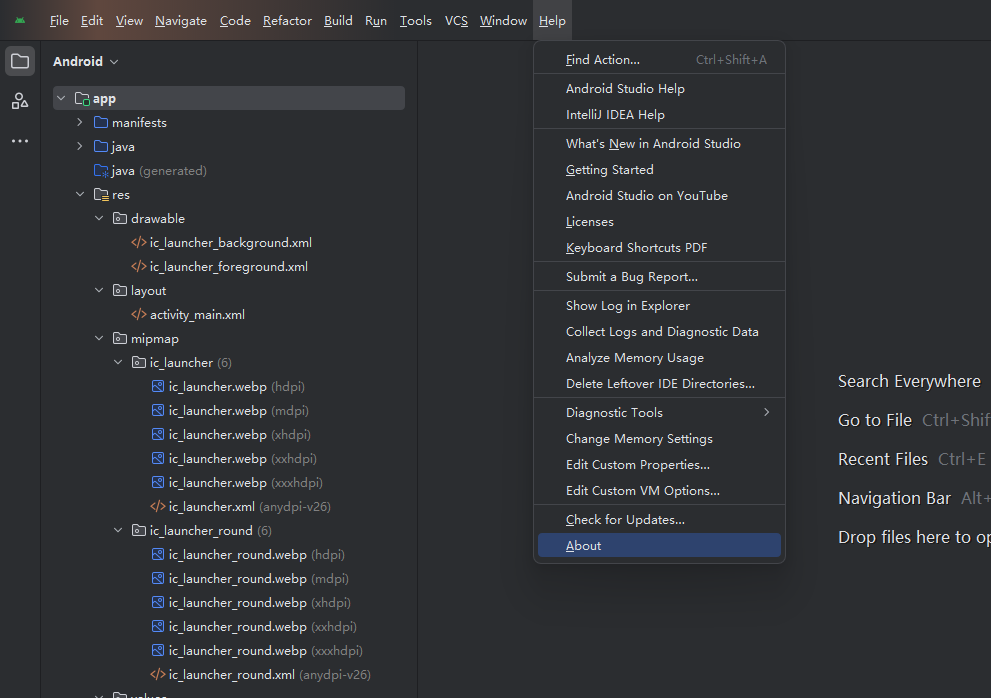Click the ic_launcher (6) folder icon
Screen dimensions: 991x698
pyautogui.click(x=139, y=363)
